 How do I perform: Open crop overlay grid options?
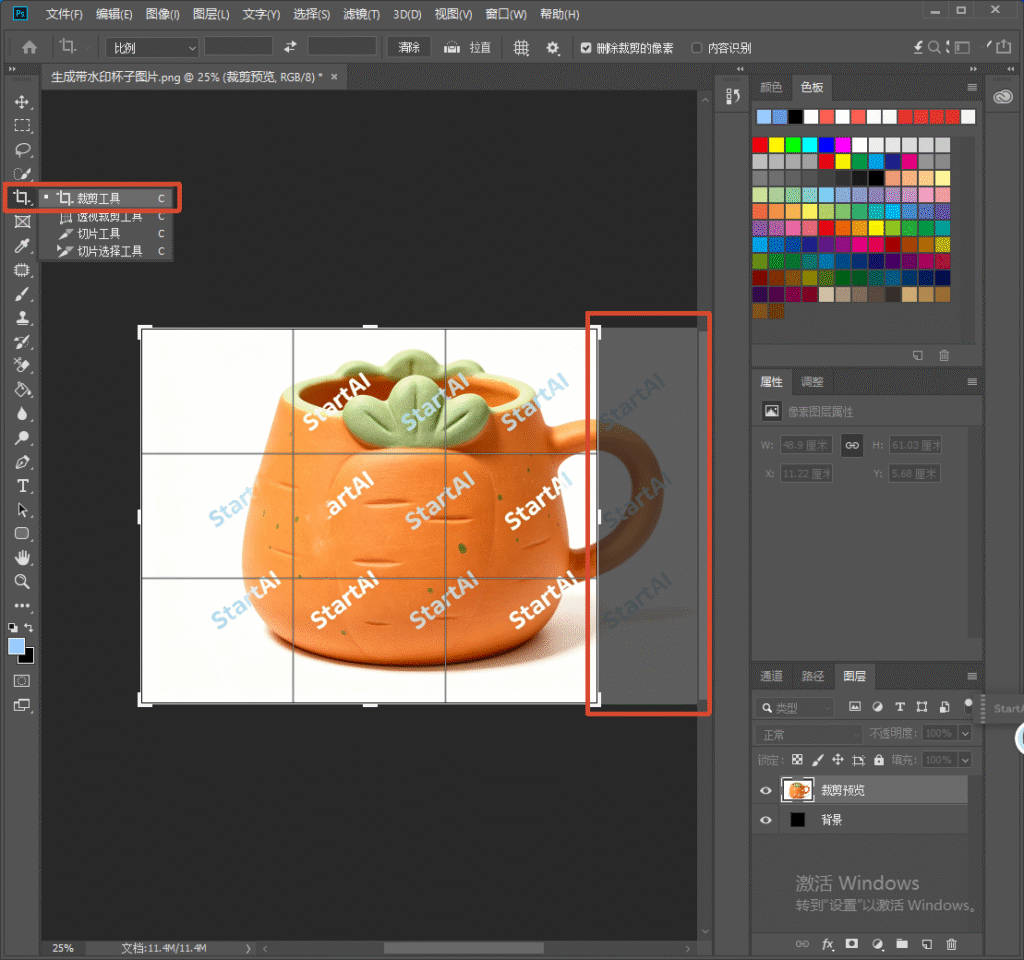coord(520,48)
